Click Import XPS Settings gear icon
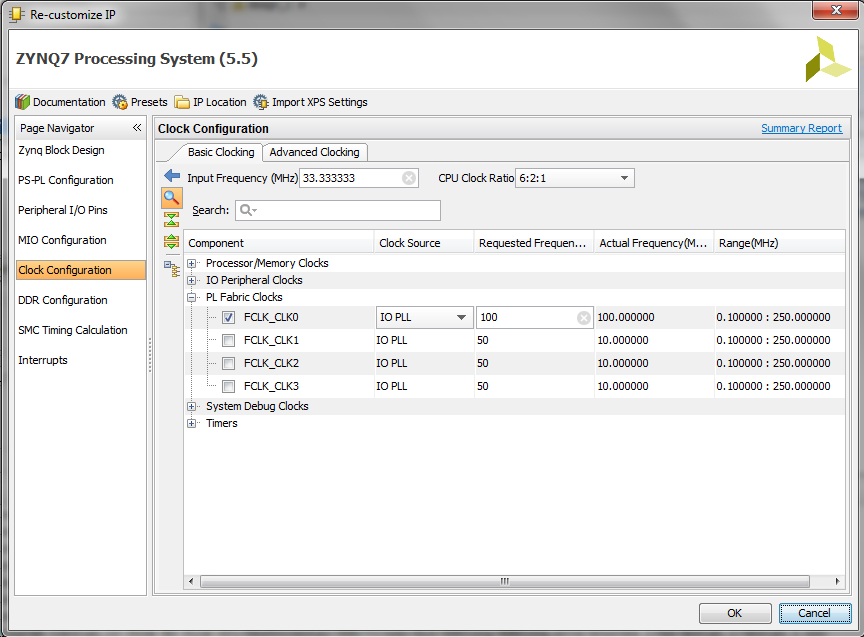Screen dimensions: 864x637 click(261, 102)
